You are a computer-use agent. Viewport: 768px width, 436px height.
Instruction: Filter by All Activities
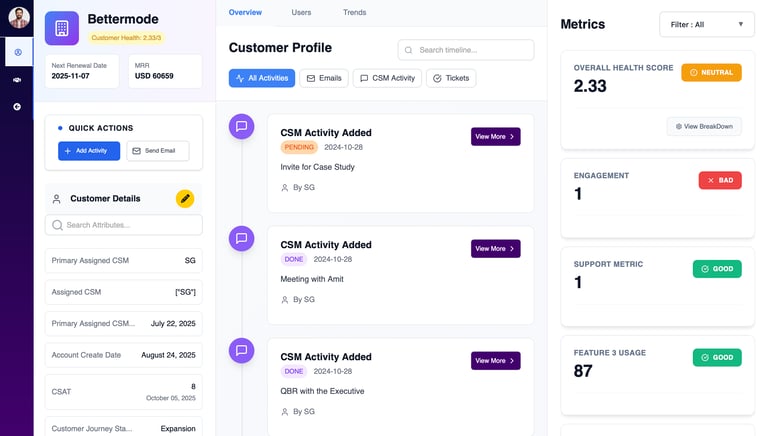262,78
